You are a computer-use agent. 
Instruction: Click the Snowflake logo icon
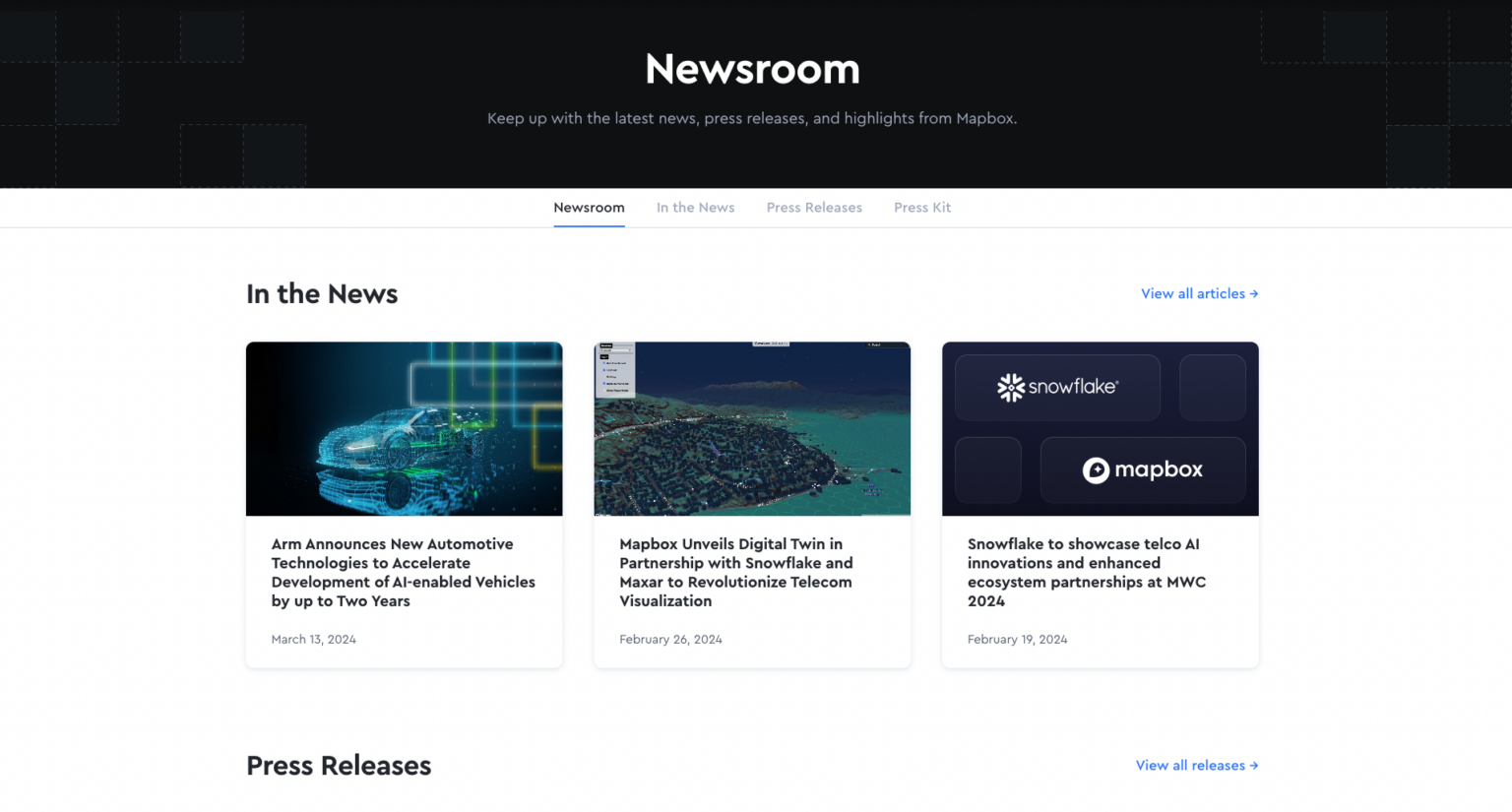(x=1011, y=388)
